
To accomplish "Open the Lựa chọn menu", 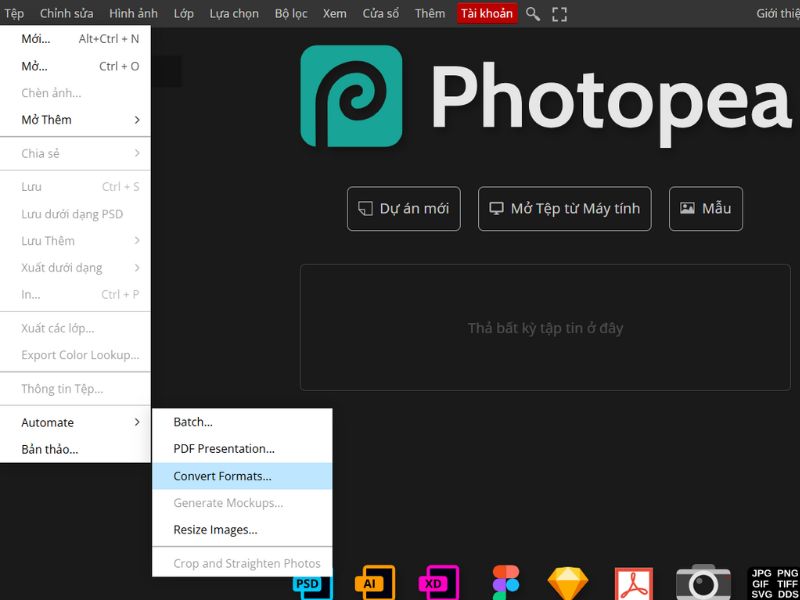I will pos(234,14).
